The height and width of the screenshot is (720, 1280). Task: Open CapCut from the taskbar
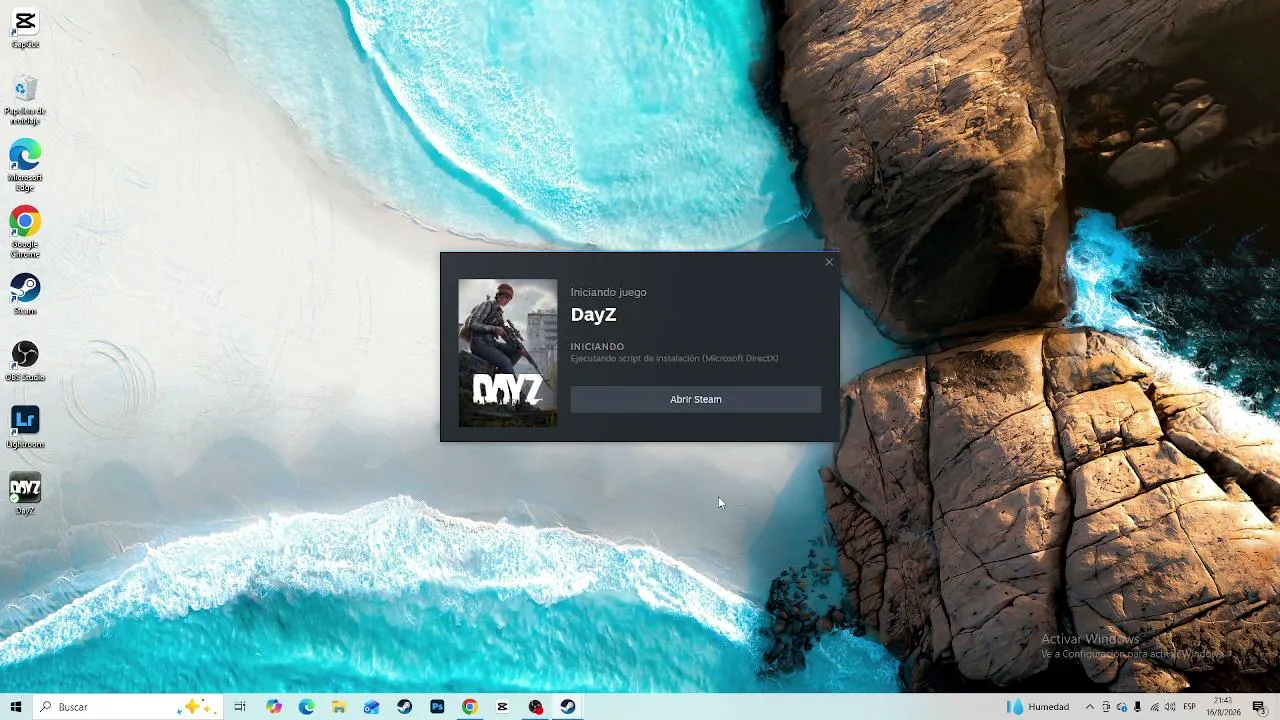[x=502, y=707]
